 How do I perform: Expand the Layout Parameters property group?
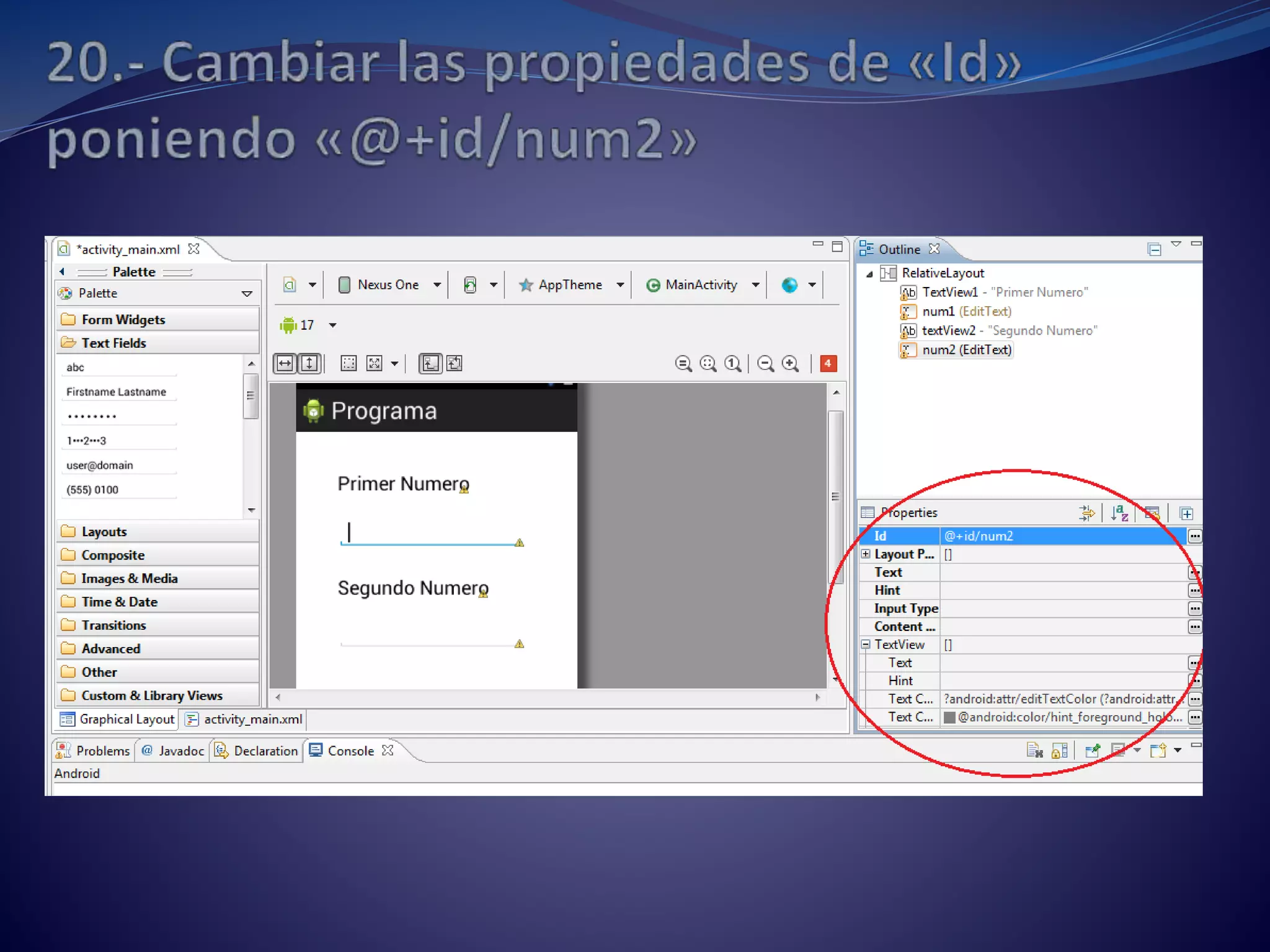[x=866, y=554]
